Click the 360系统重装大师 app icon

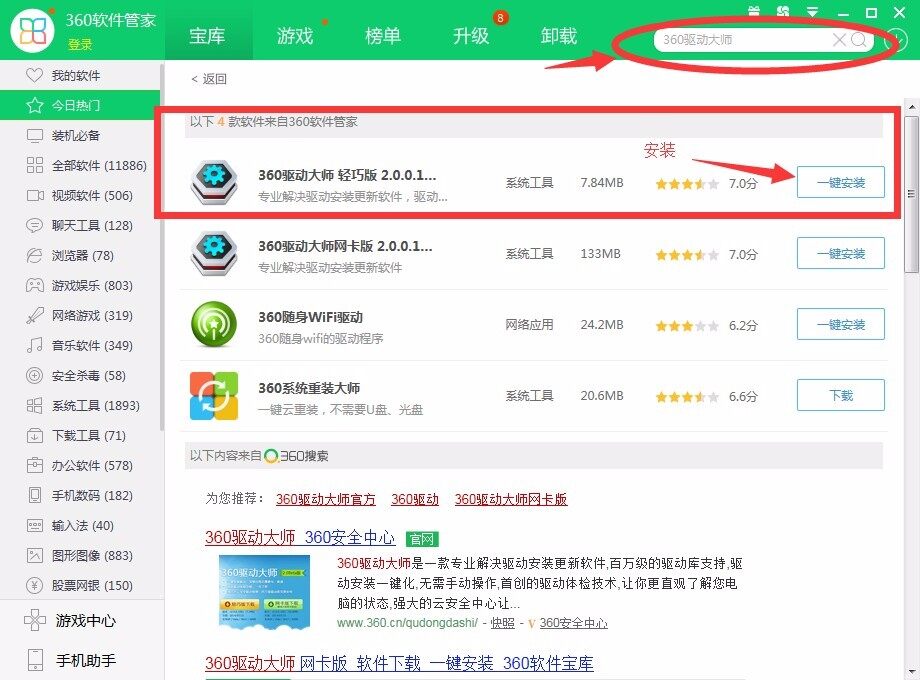coord(213,395)
